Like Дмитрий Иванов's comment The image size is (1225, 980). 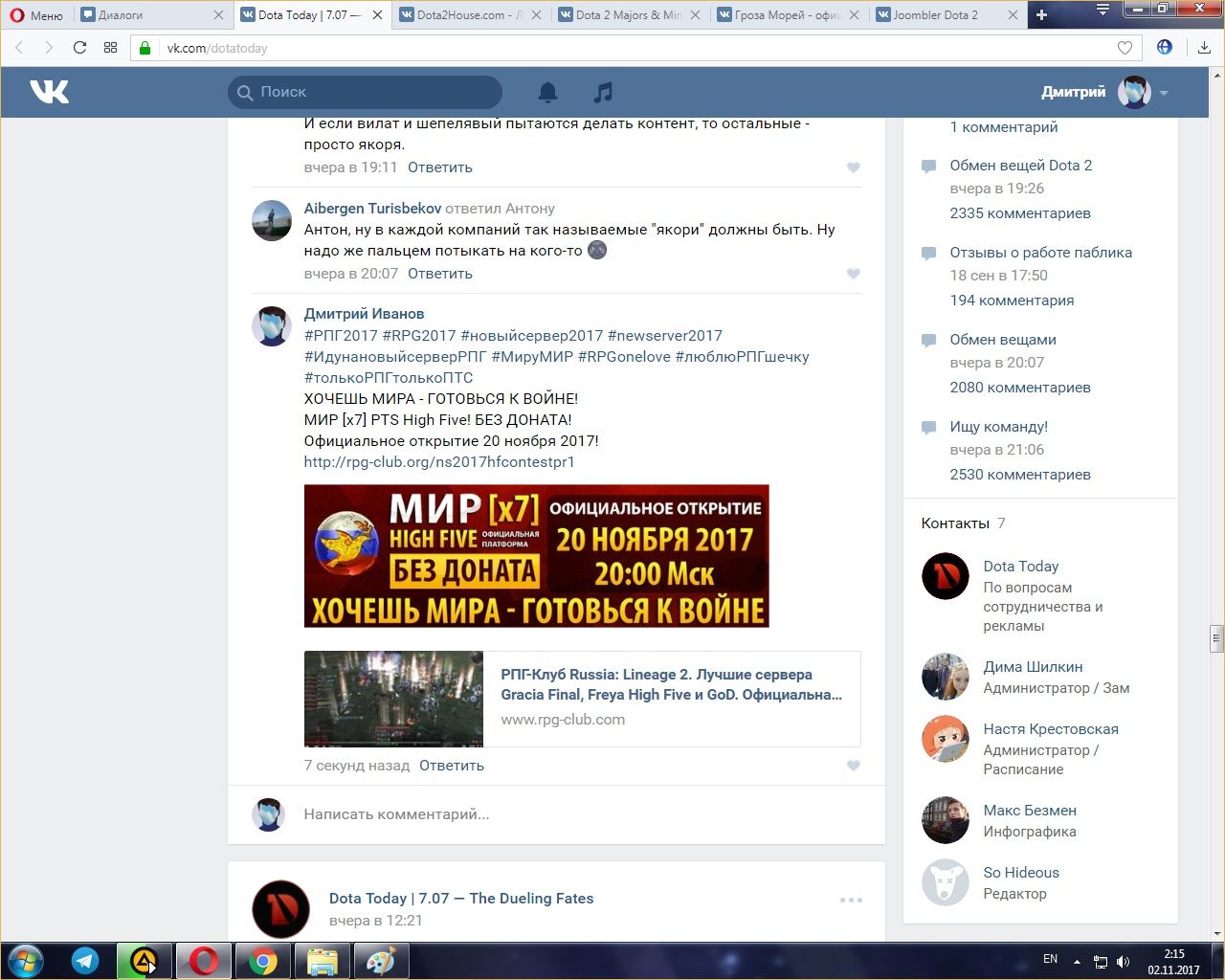(x=854, y=766)
